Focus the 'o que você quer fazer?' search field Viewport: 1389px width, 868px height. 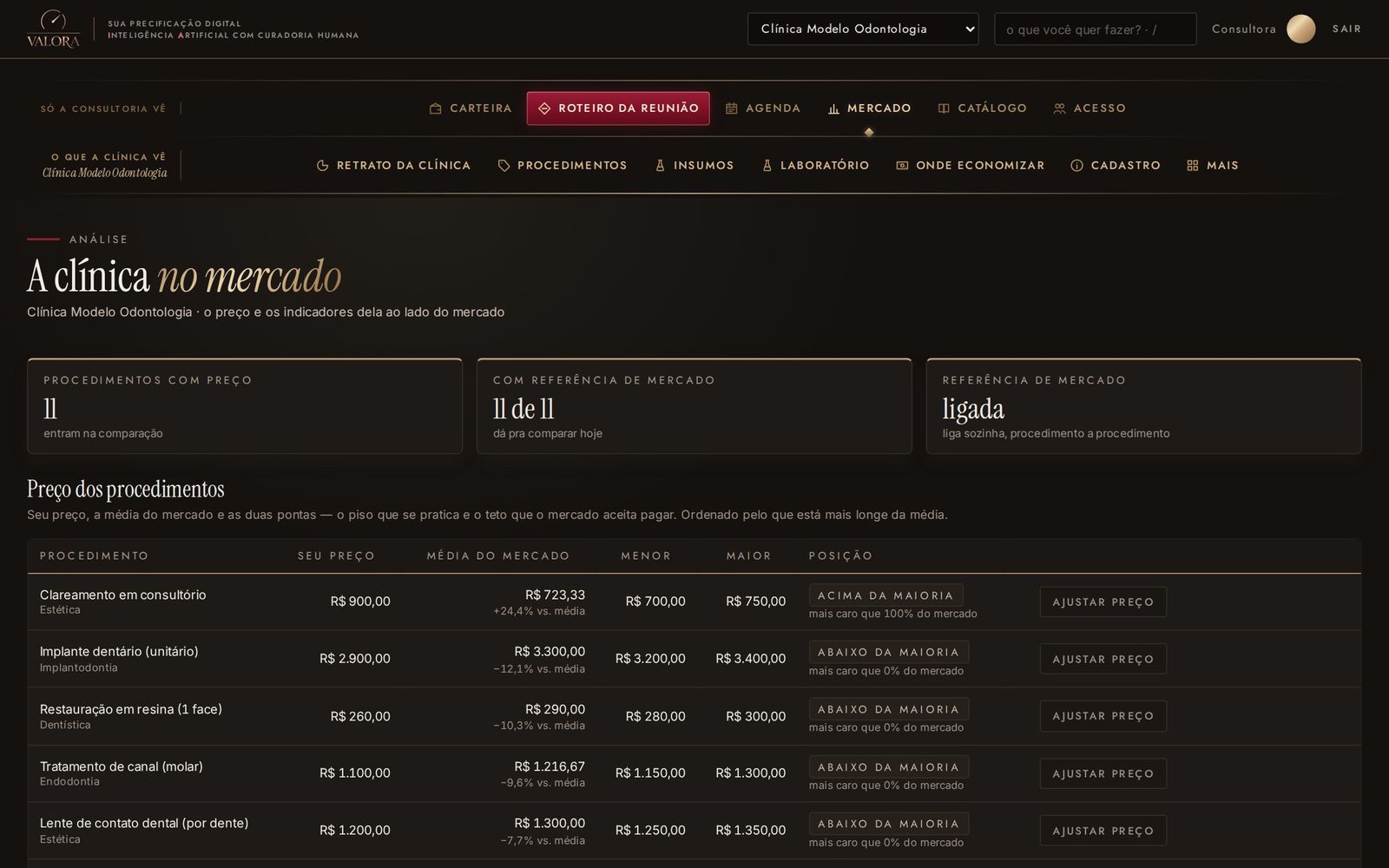[1095, 29]
